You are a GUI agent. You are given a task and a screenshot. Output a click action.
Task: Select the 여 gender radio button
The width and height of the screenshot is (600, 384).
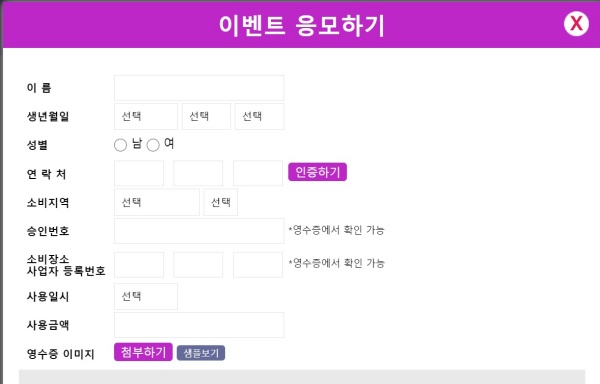click(153, 145)
